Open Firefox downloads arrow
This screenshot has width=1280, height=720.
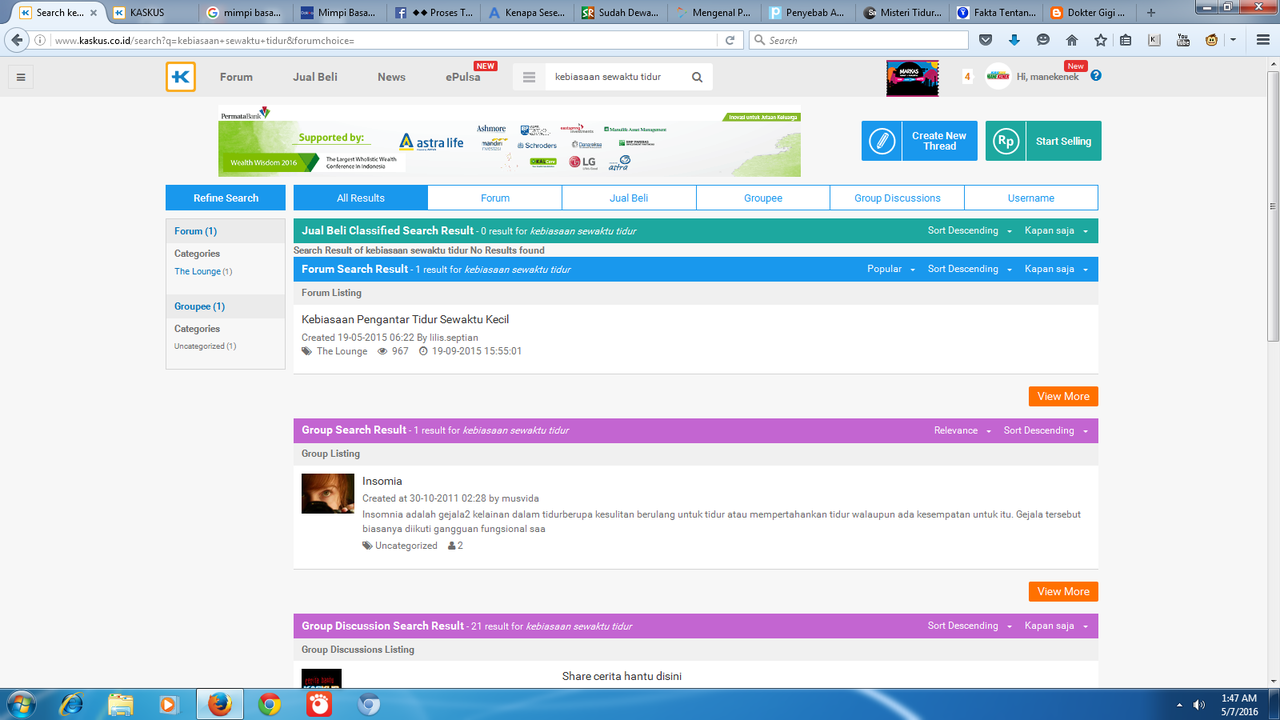[x=1014, y=40]
